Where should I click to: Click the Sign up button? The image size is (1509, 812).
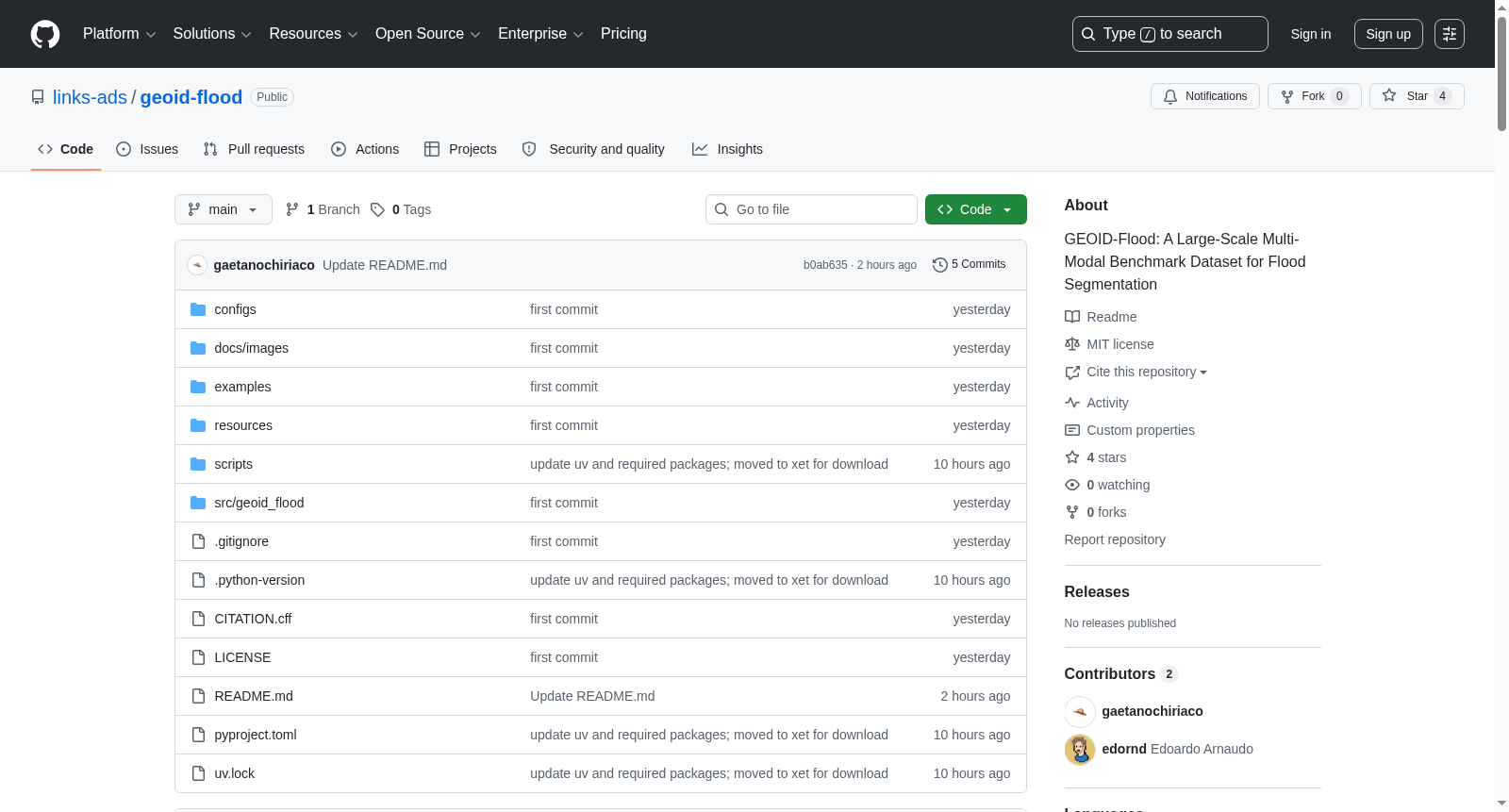coord(1388,34)
